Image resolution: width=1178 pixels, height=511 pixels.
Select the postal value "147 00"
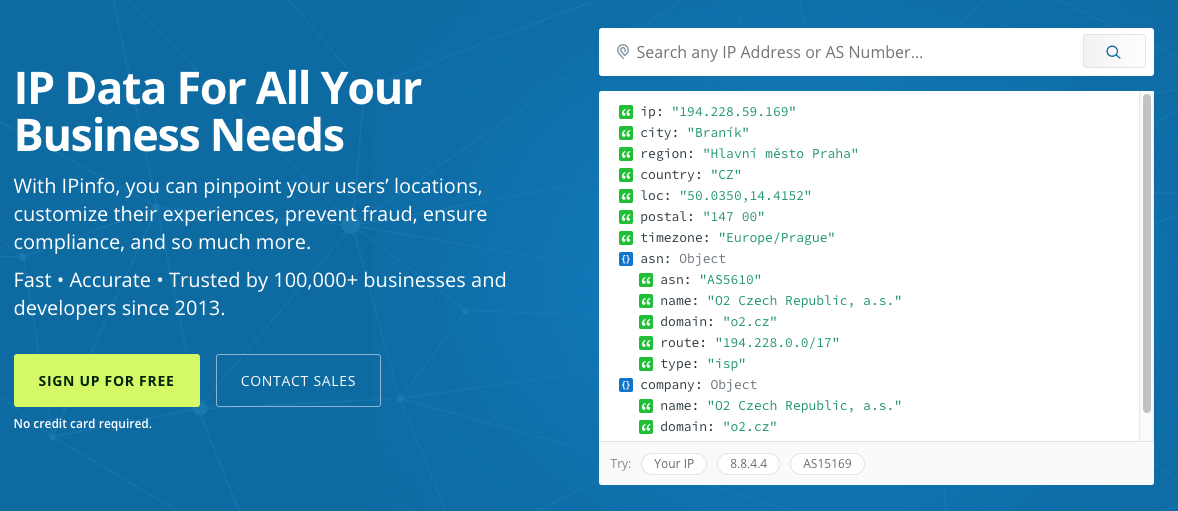tap(733, 217)
